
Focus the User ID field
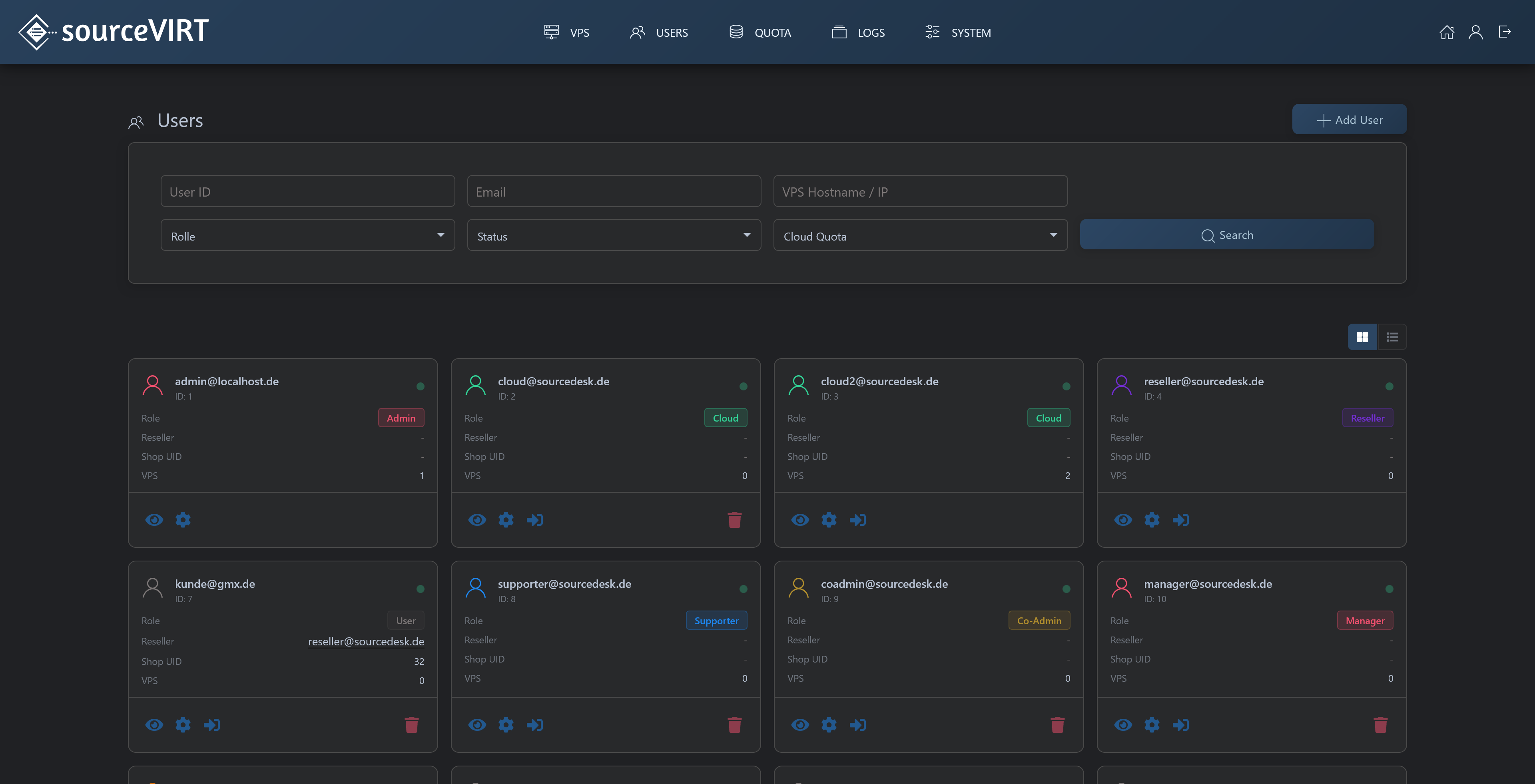coord(307,191)
